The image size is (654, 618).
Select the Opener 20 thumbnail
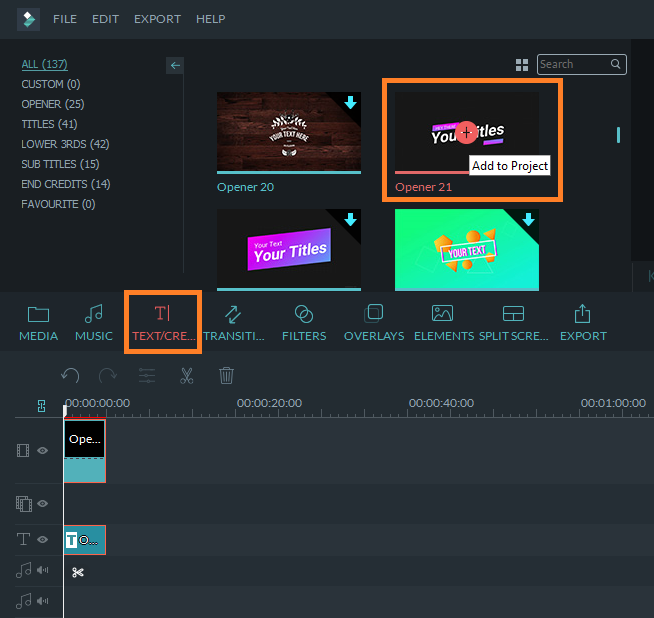289,132
